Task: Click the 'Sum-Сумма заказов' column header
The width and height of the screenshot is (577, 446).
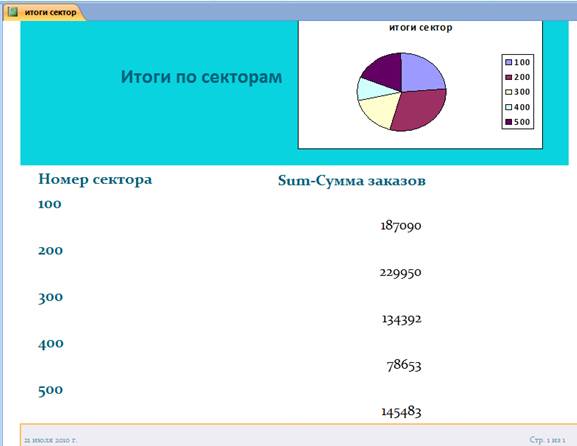Action: pos(352,180)
